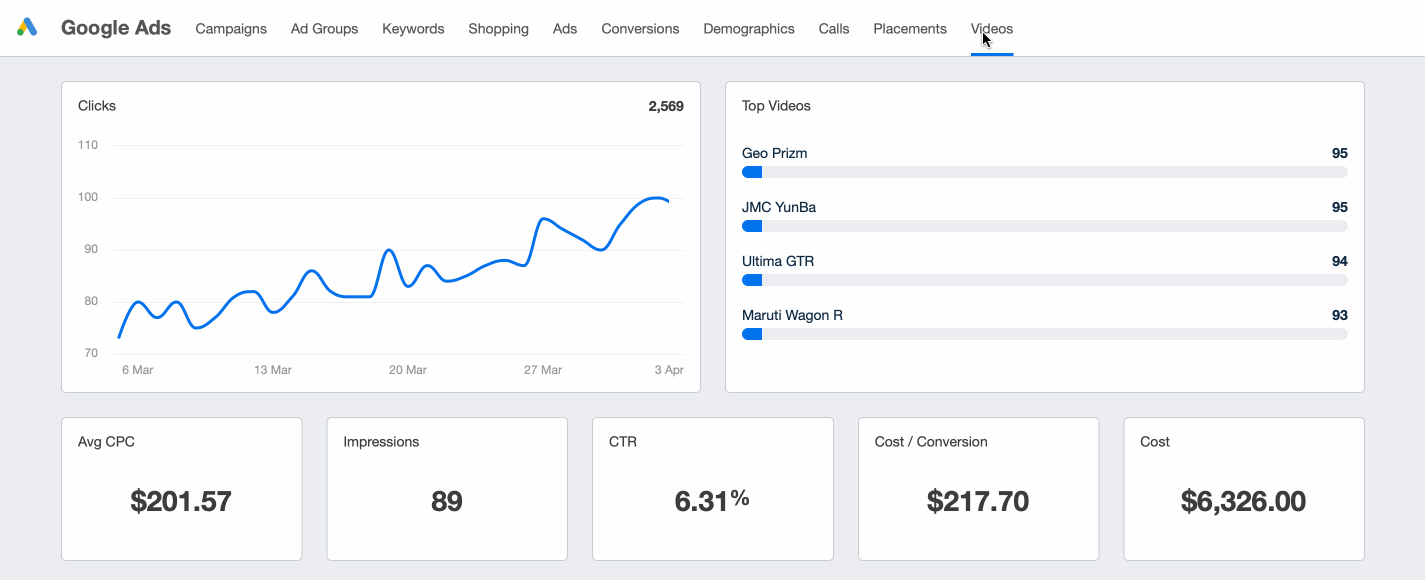Screen dimensions: 1425x580
Task: Click the Google Ads logo icon
Action: 27,28
